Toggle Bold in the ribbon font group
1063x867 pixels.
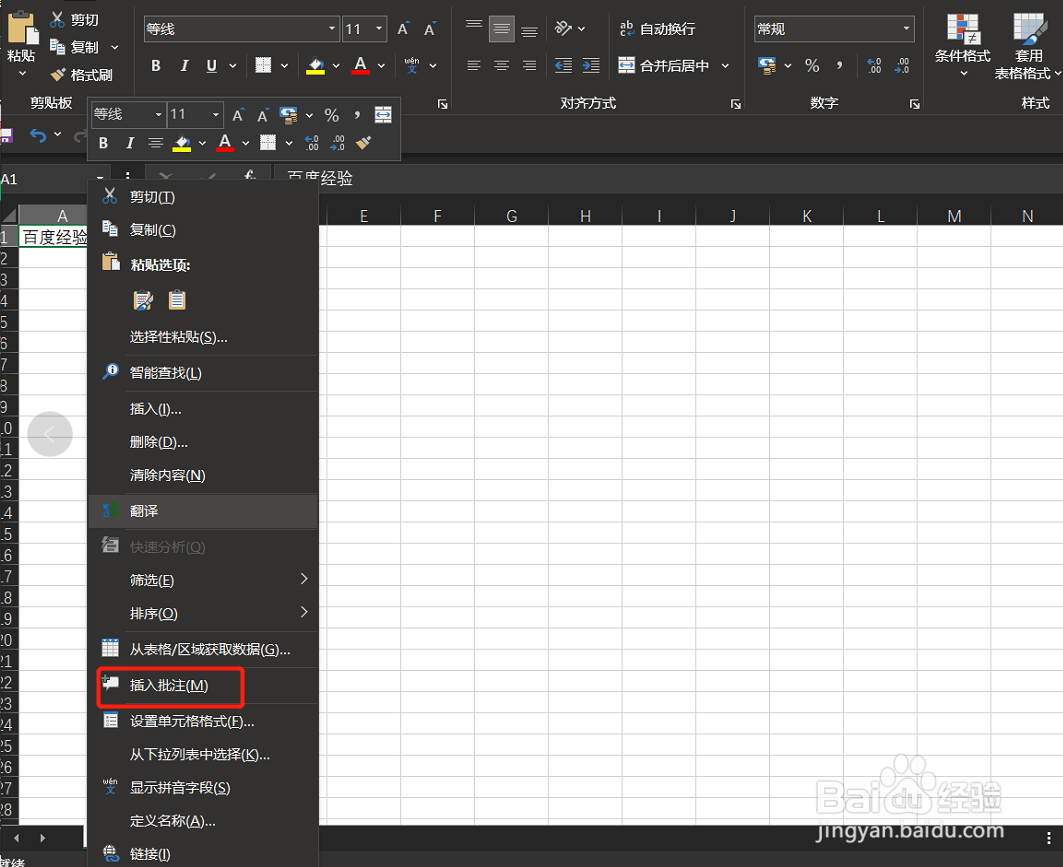point(156,66)
